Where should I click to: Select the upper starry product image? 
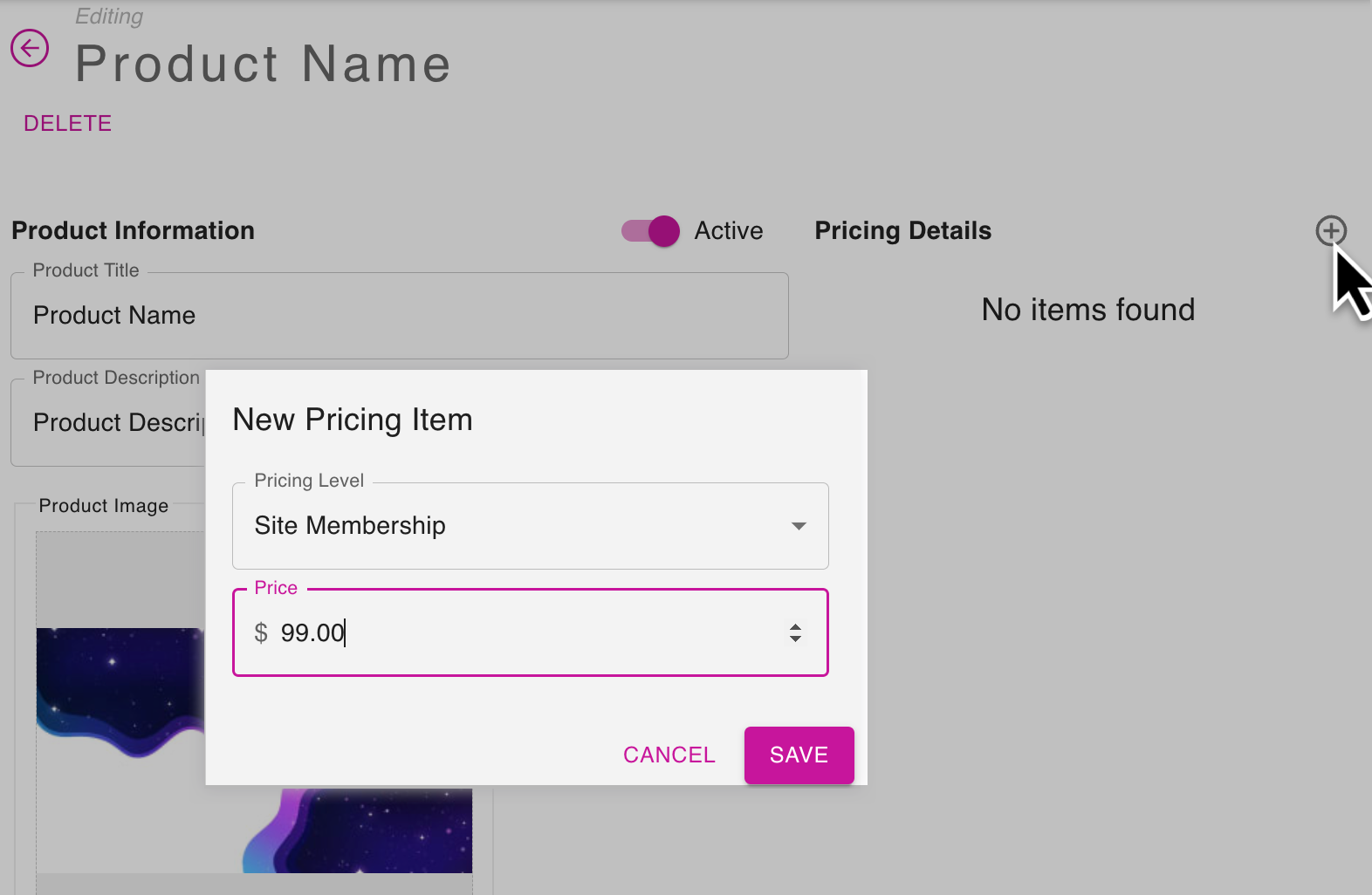tap(120, 693)
